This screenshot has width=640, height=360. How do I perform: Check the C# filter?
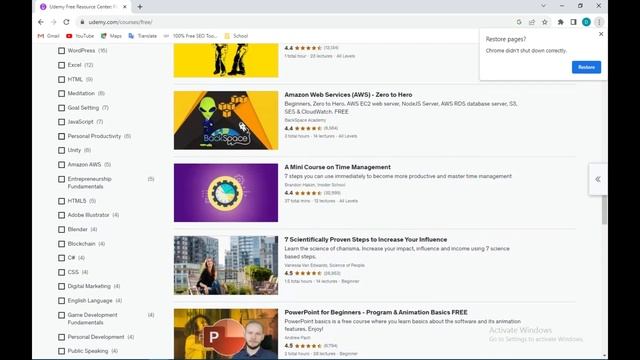tap(62, 258)
